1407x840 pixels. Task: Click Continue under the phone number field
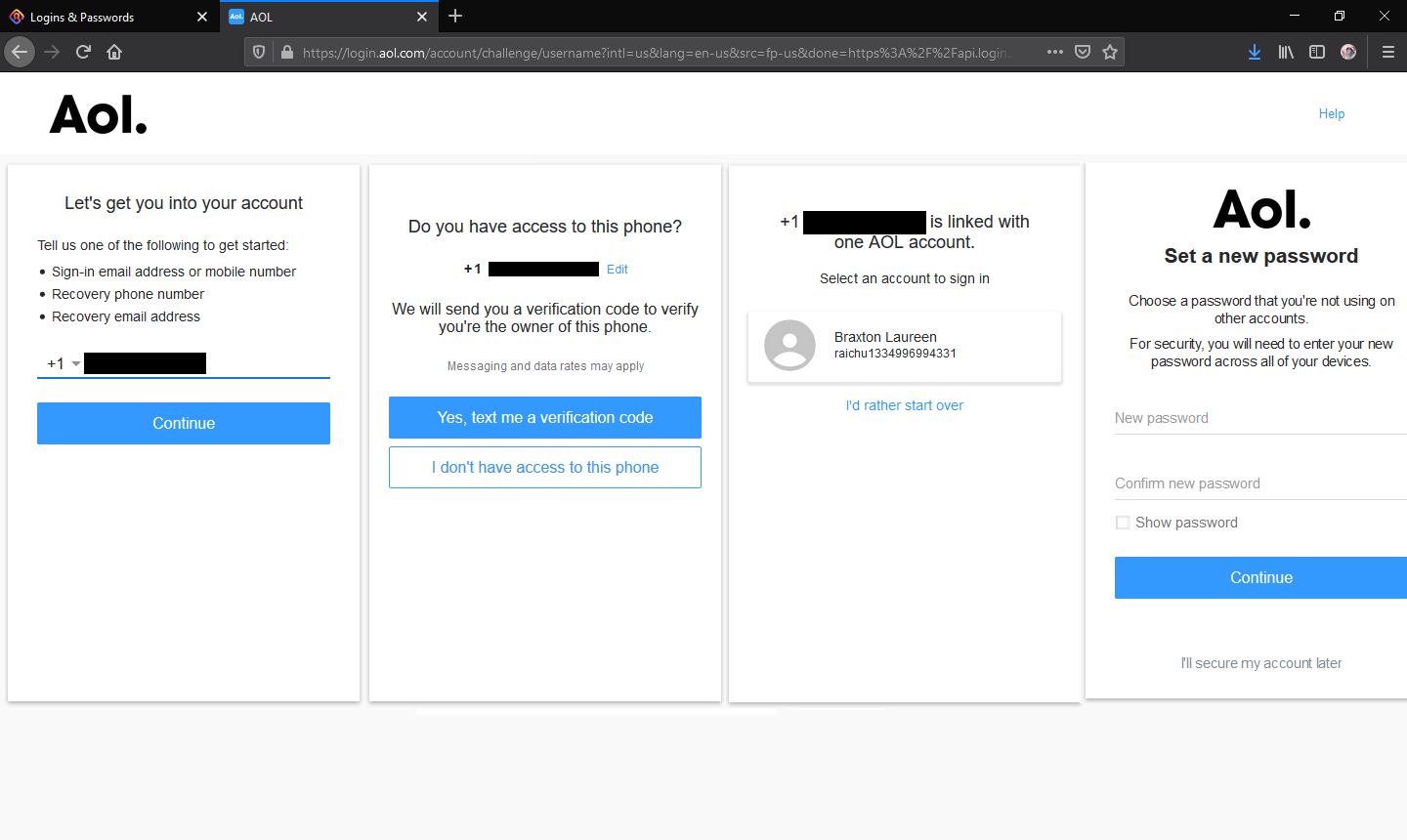(184, 423)
